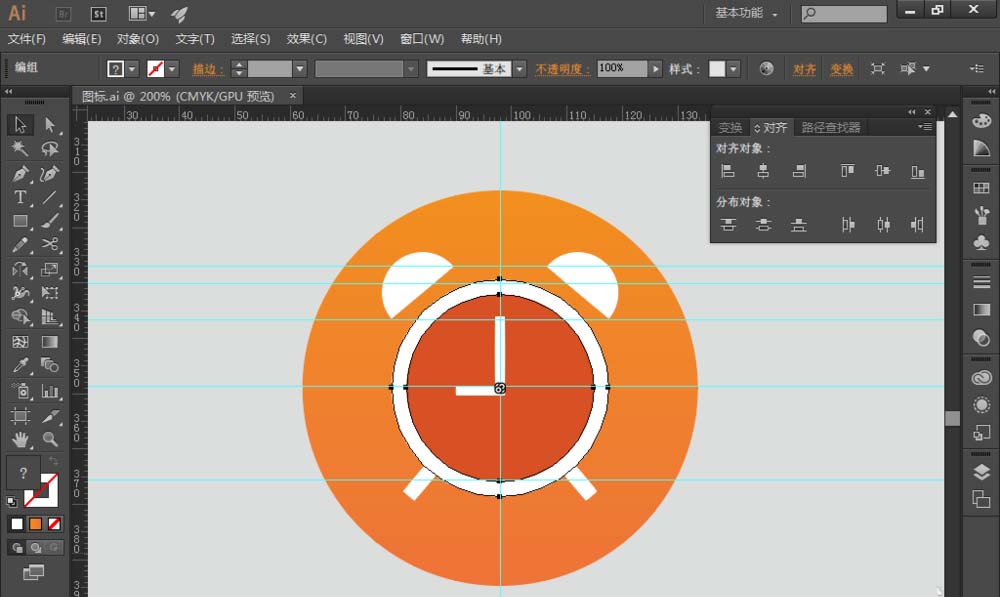Switch to 变换 panel tab
The width and height of the screenshot is (1000, 597).
(730, 128)
